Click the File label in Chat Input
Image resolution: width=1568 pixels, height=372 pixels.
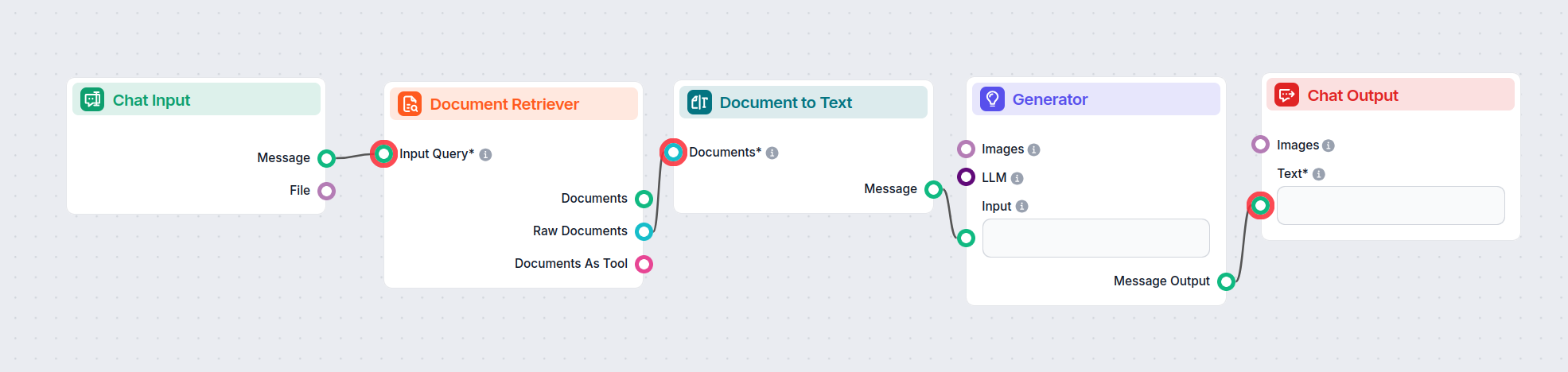(300, 190)
